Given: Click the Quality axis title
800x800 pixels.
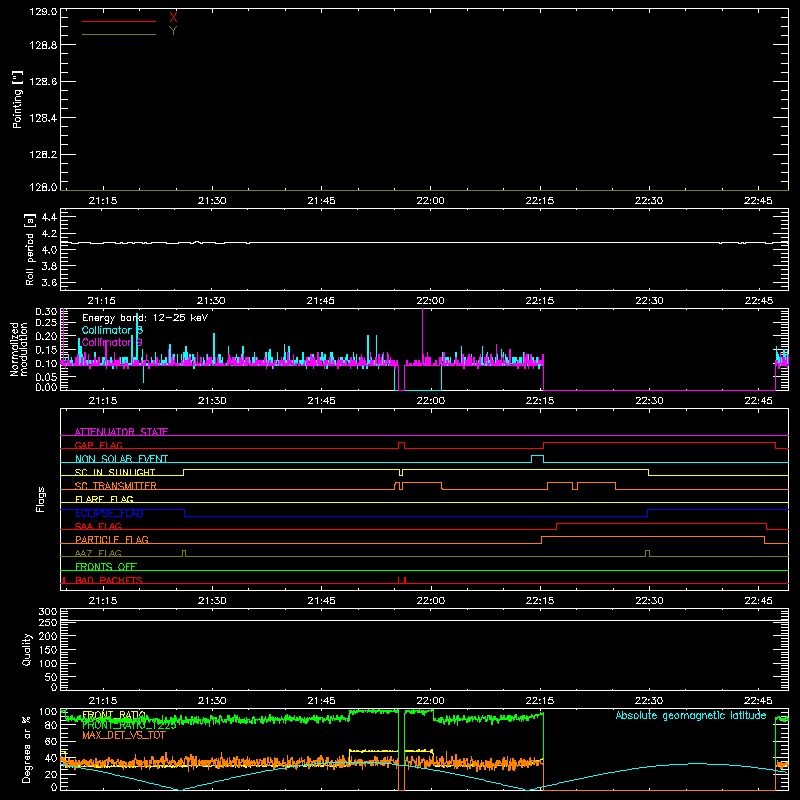Looking at the screenshot, I should click(27, 649).
